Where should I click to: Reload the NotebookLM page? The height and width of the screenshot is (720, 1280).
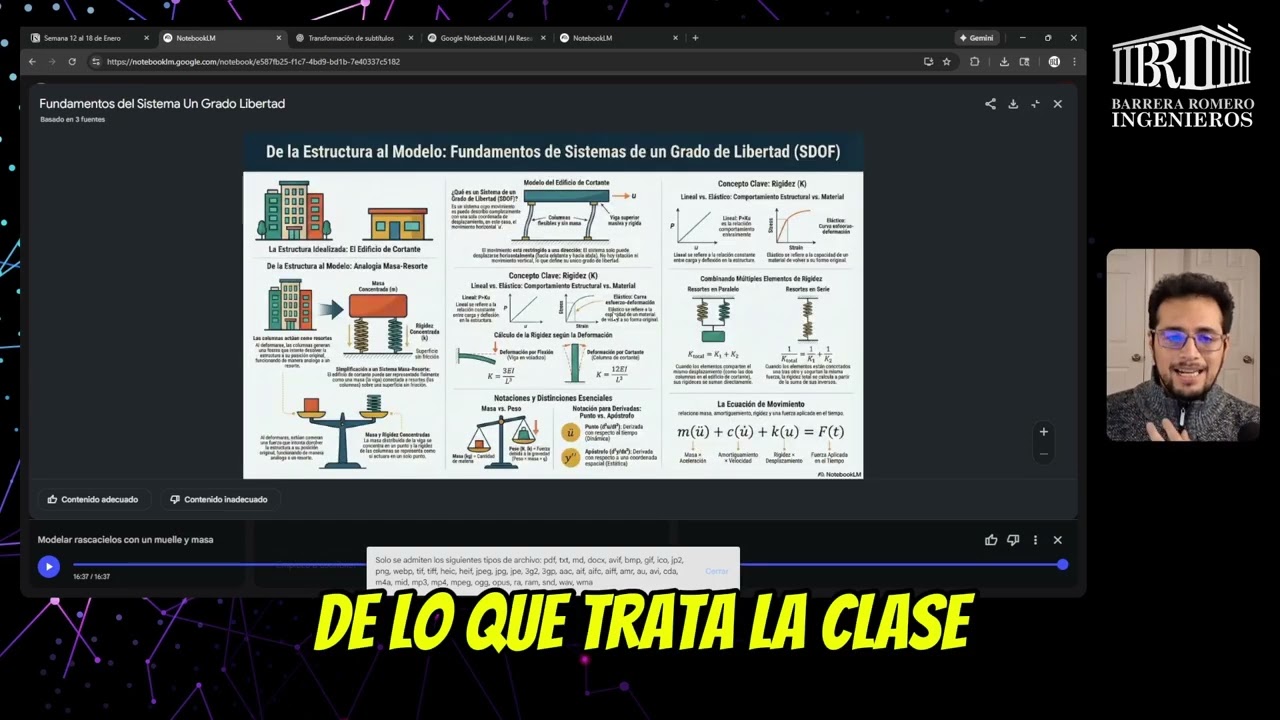click(x=72, y=62)
